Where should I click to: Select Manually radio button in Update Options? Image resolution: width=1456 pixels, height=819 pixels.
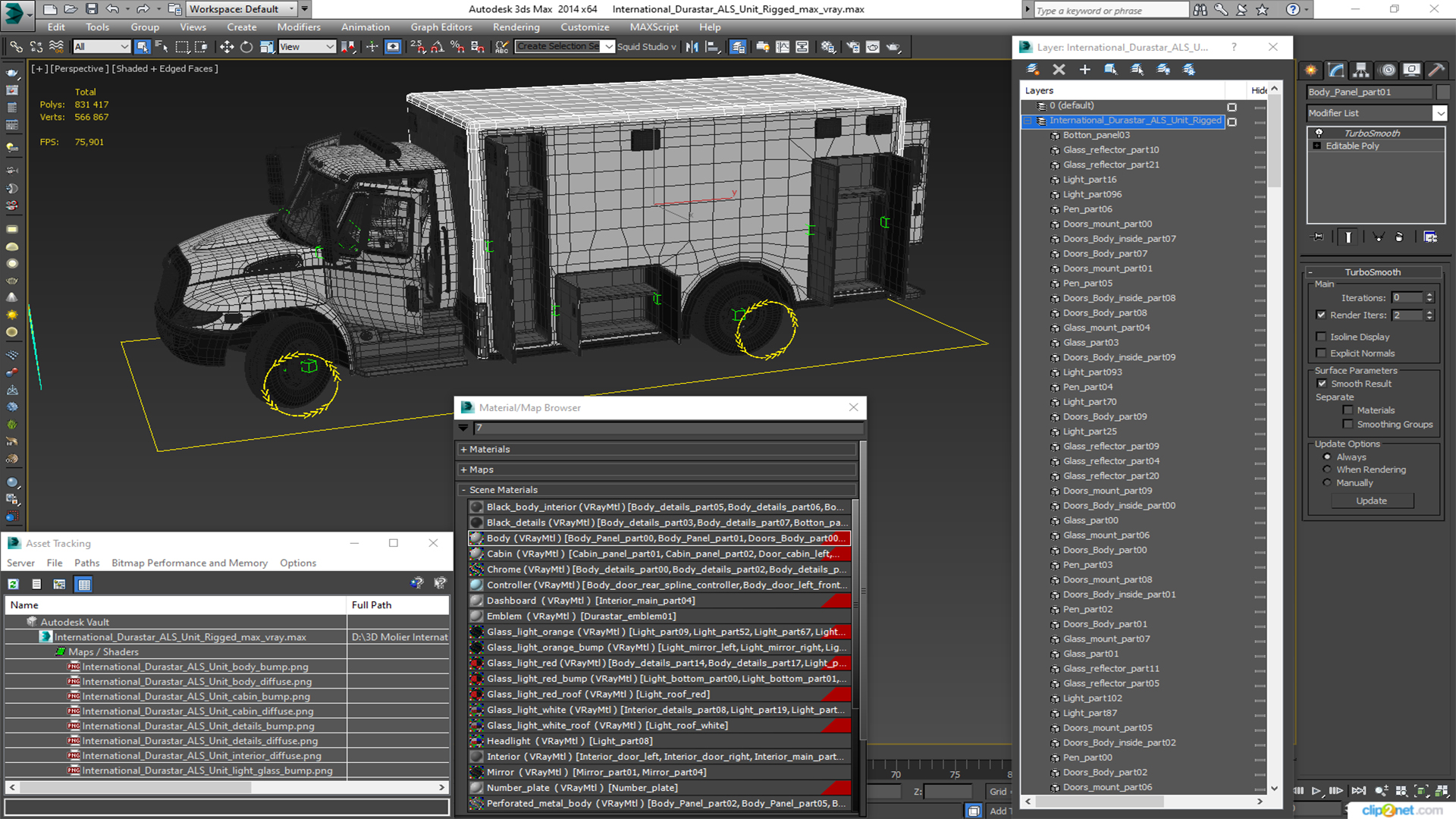[x=1328, y=482]
